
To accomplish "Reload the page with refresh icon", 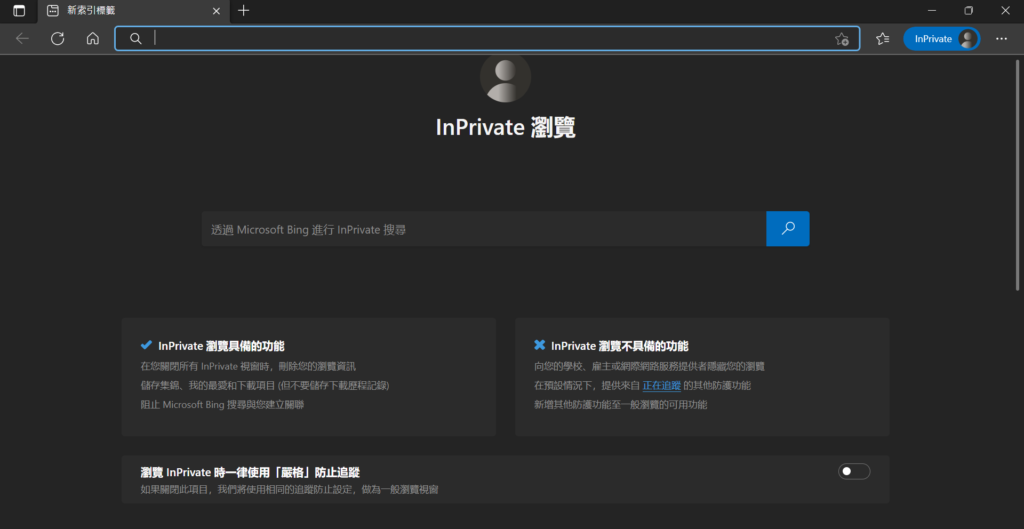I will pyautogui.click(x=57, y=39).
